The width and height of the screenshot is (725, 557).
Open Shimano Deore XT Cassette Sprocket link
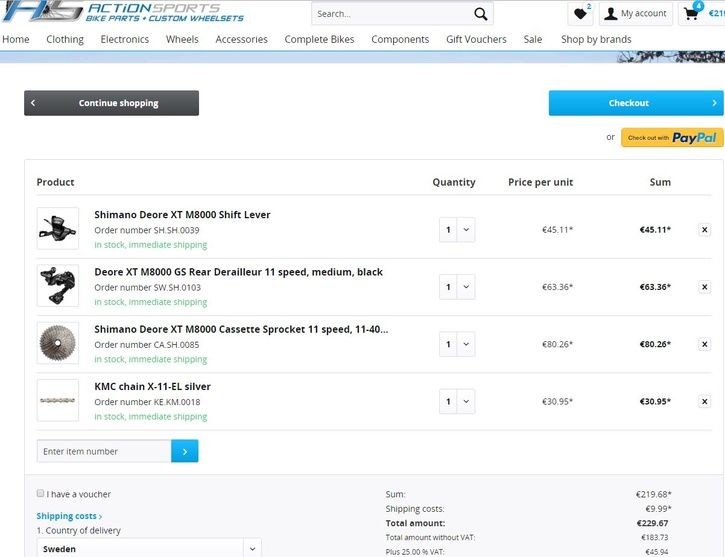pyautogui.click(x=241, y=329)
